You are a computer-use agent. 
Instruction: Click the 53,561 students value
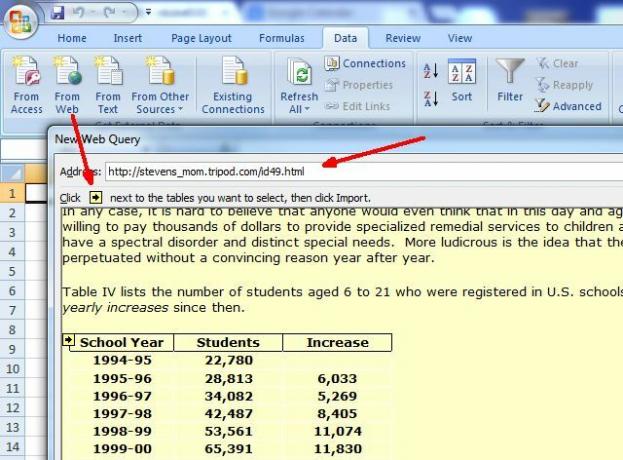tap(228, 431)
